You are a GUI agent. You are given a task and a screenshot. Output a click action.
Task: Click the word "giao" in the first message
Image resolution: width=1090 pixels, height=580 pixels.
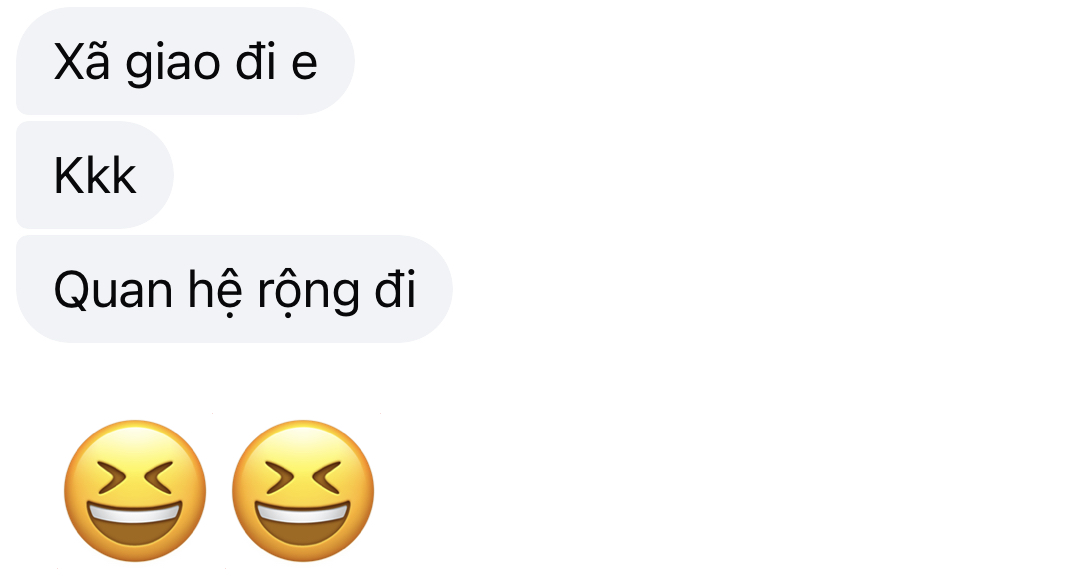pos(173,64)
